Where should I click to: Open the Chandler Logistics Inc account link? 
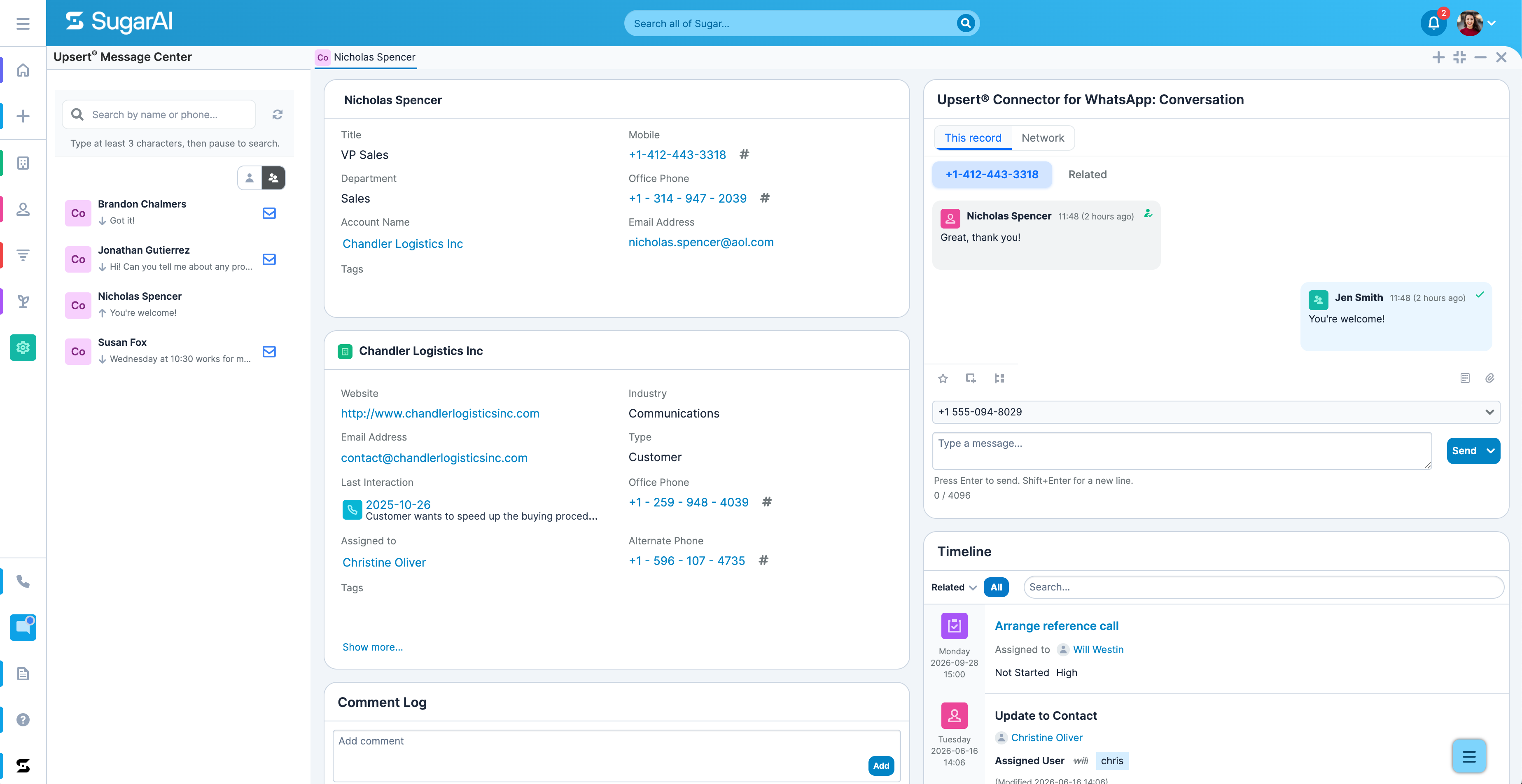(402, 243)
